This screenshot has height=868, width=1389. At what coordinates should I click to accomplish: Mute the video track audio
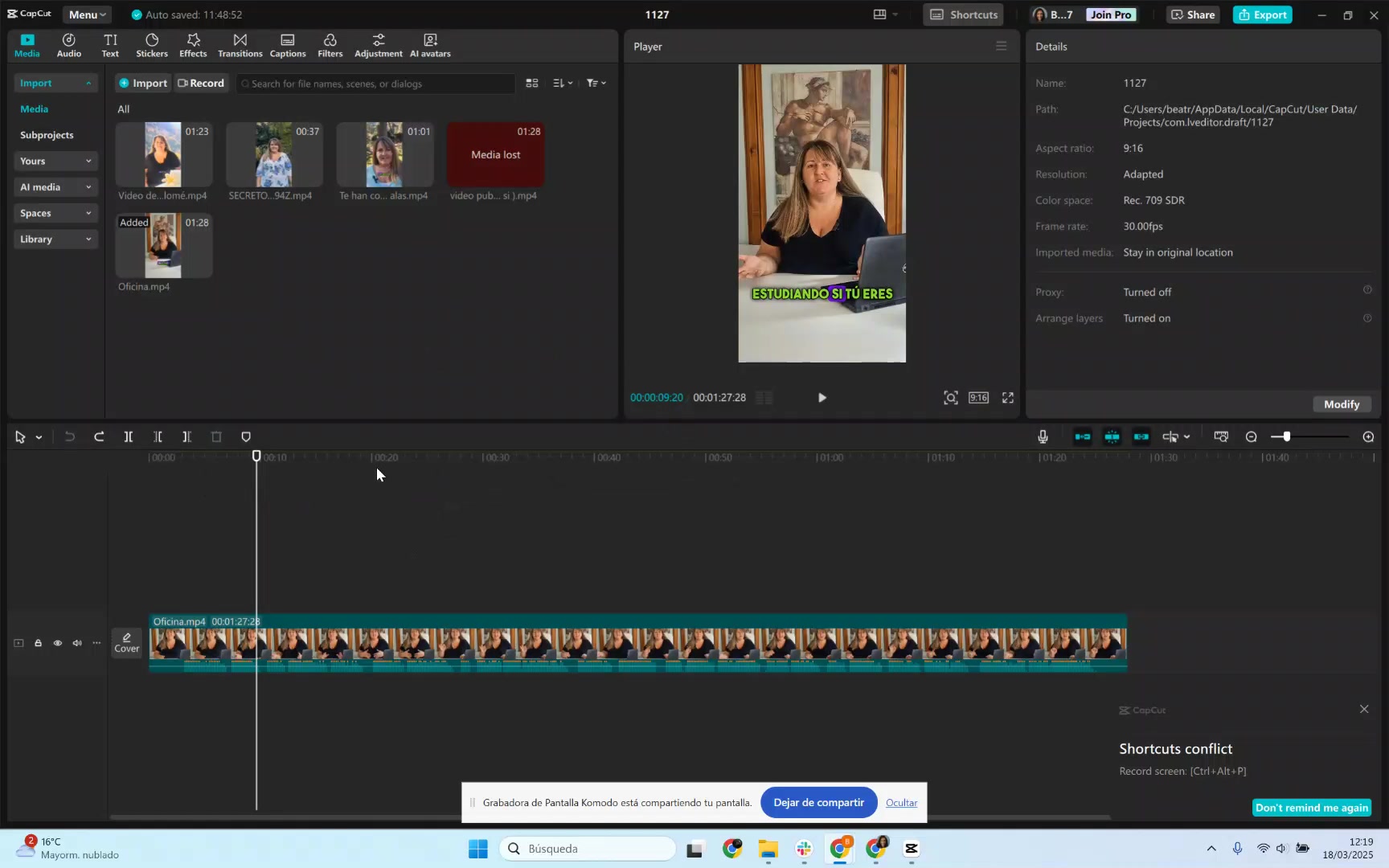click(x=77, y=643)
